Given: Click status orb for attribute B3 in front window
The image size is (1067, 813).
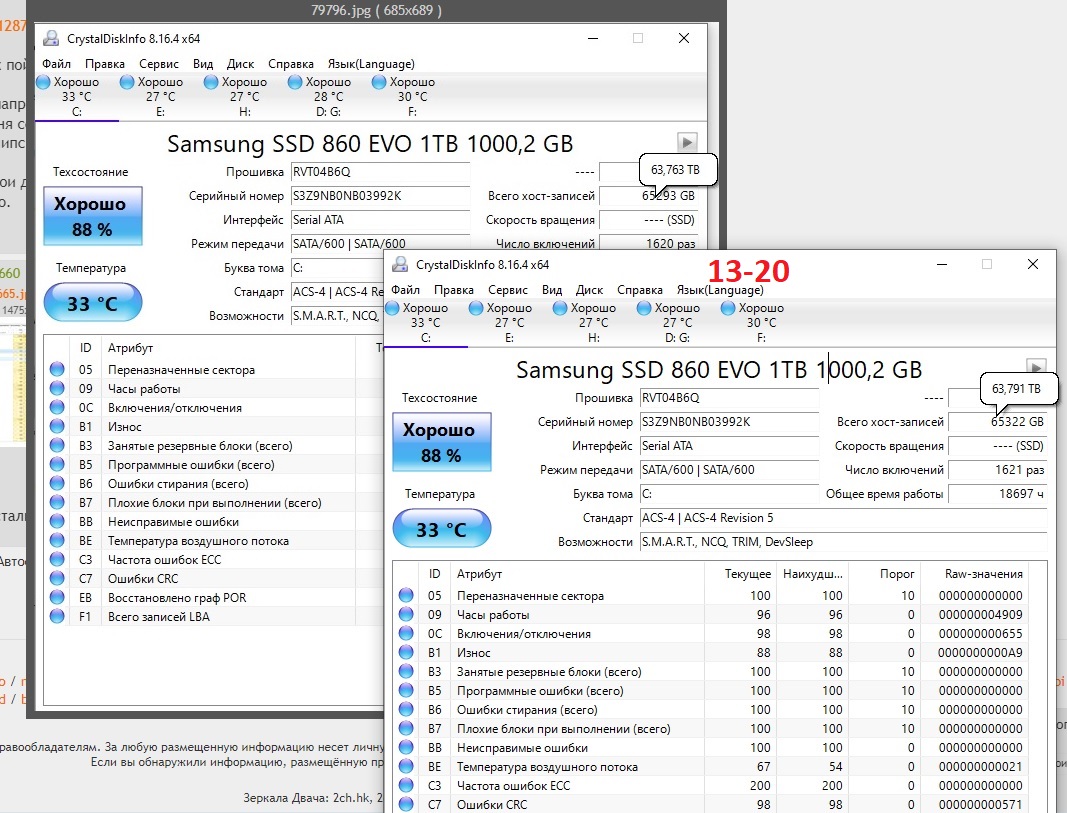Looking at the screenshot, I should (x=406, y=671).
